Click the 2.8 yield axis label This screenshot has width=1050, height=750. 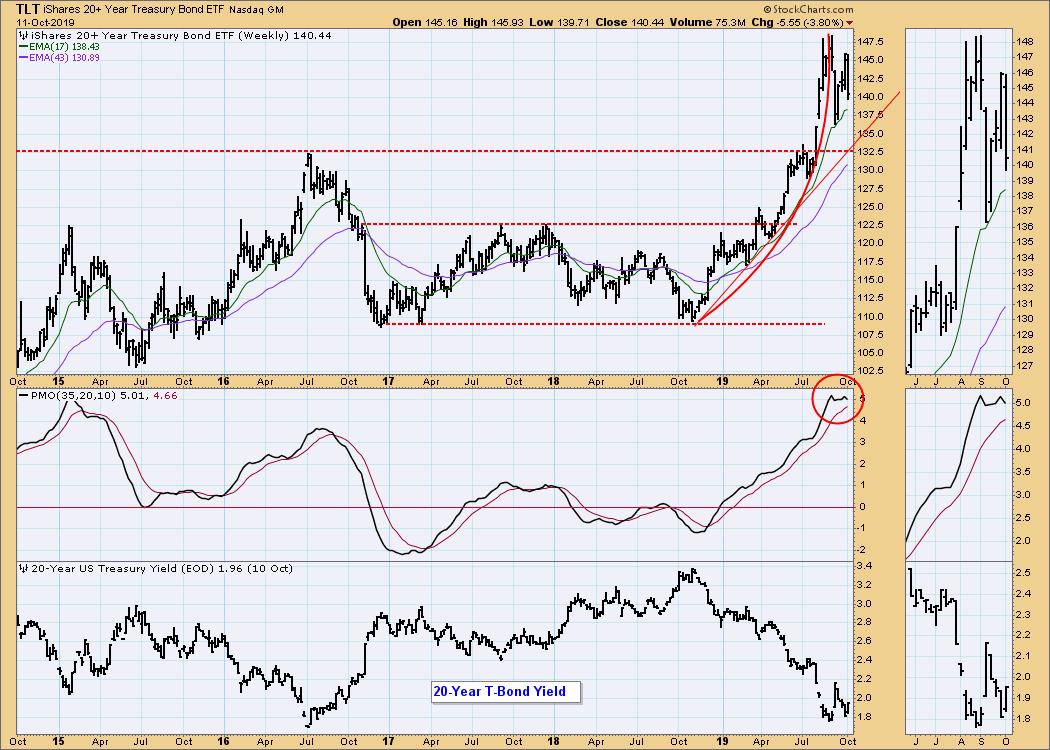865,622
